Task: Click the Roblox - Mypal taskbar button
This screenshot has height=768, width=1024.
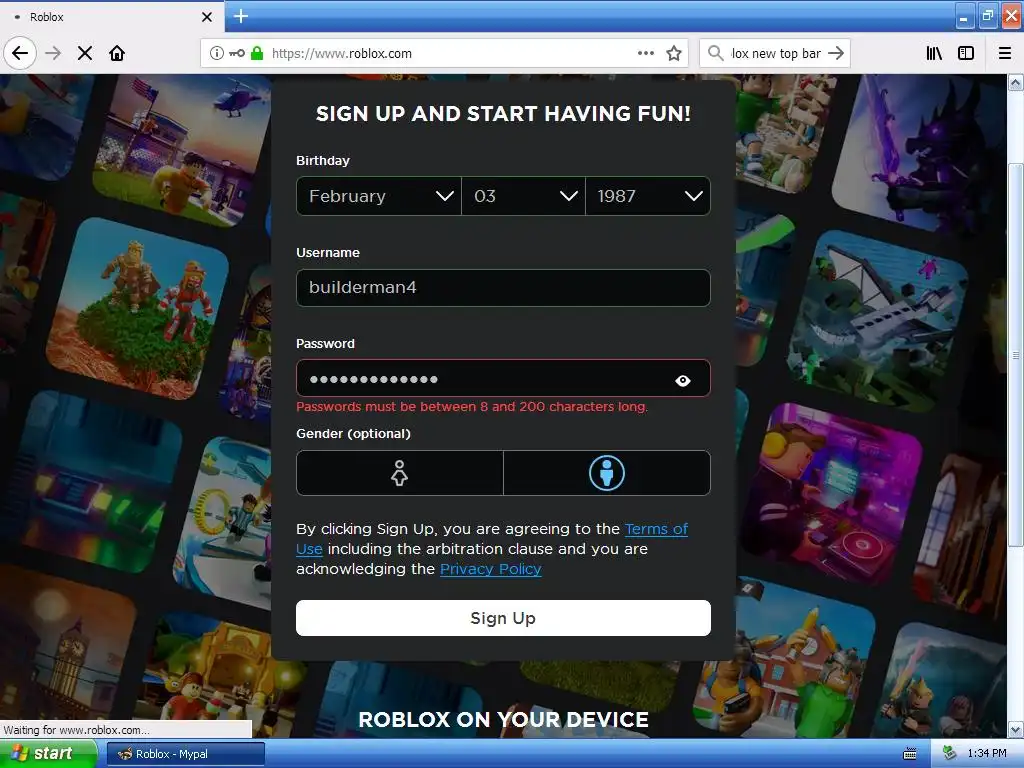Action: 185,754
